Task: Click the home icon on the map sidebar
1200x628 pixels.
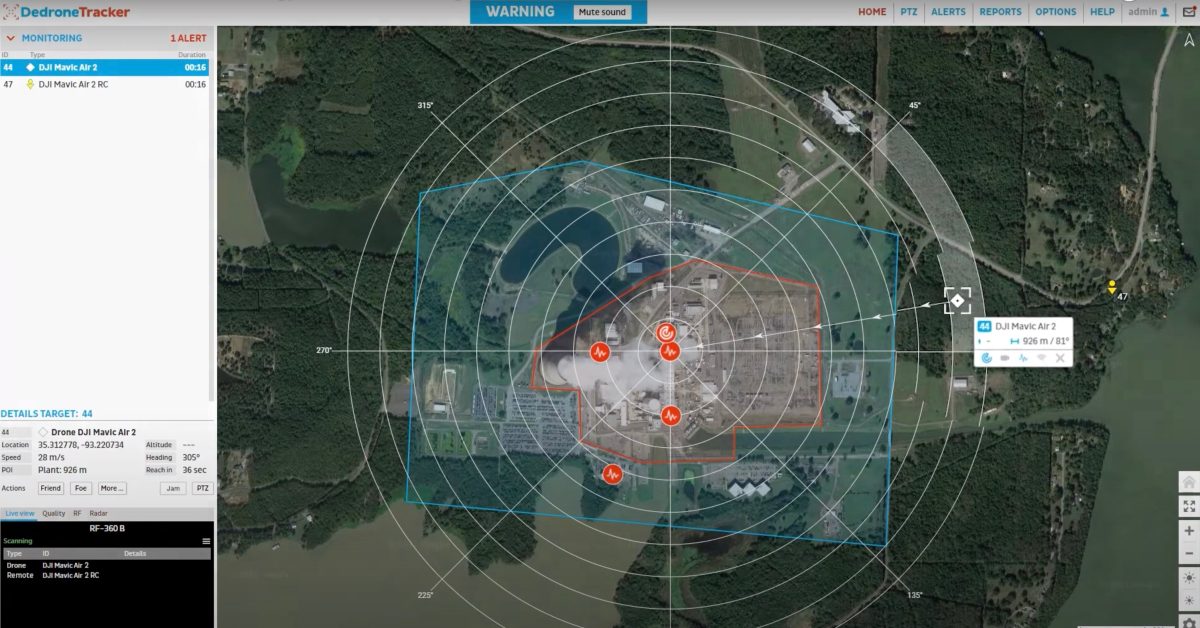Action: pyautogui.click(x=1189, y=481)
